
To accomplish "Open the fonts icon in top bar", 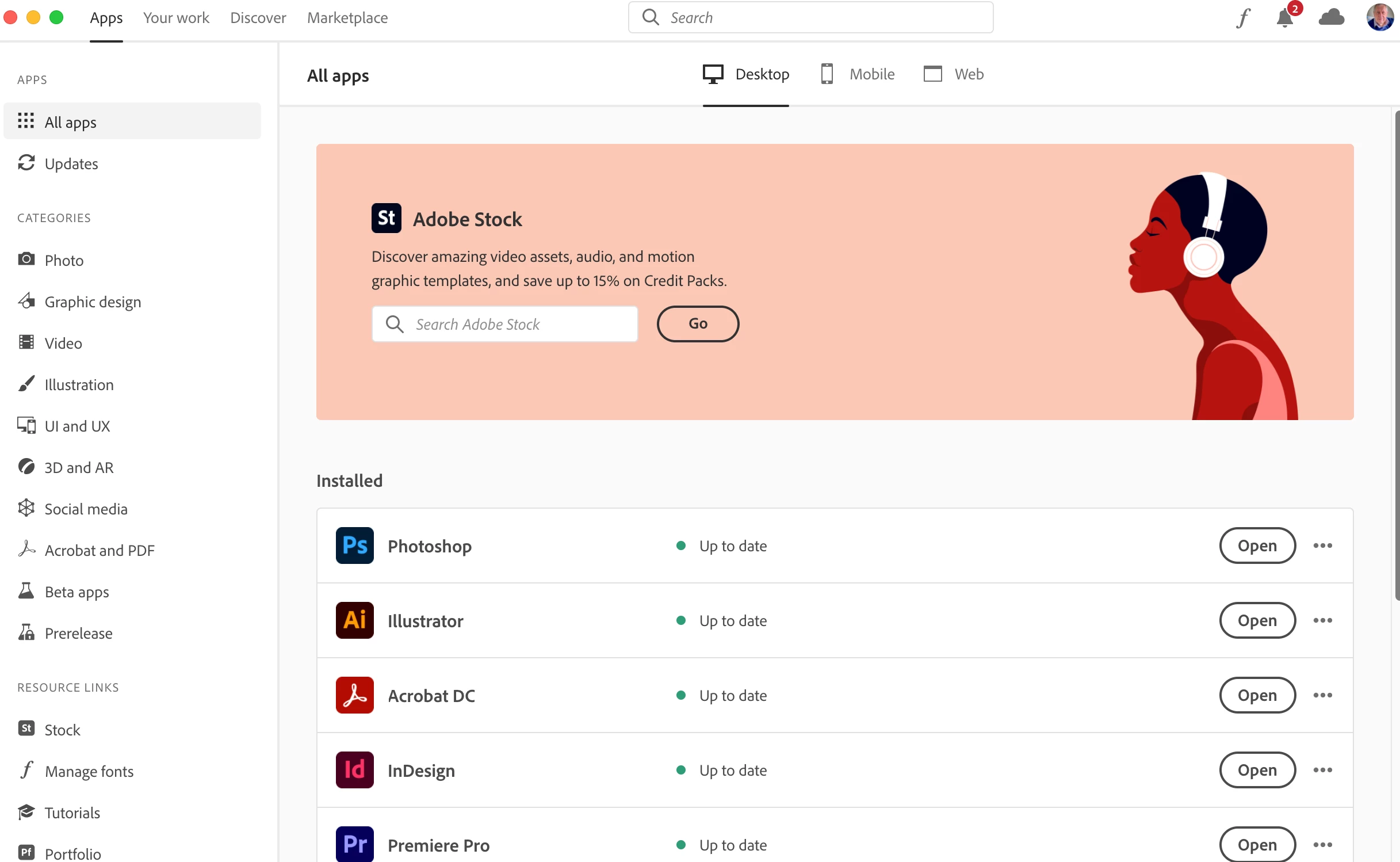I will pyautogui.click(x=1243, y=18).
